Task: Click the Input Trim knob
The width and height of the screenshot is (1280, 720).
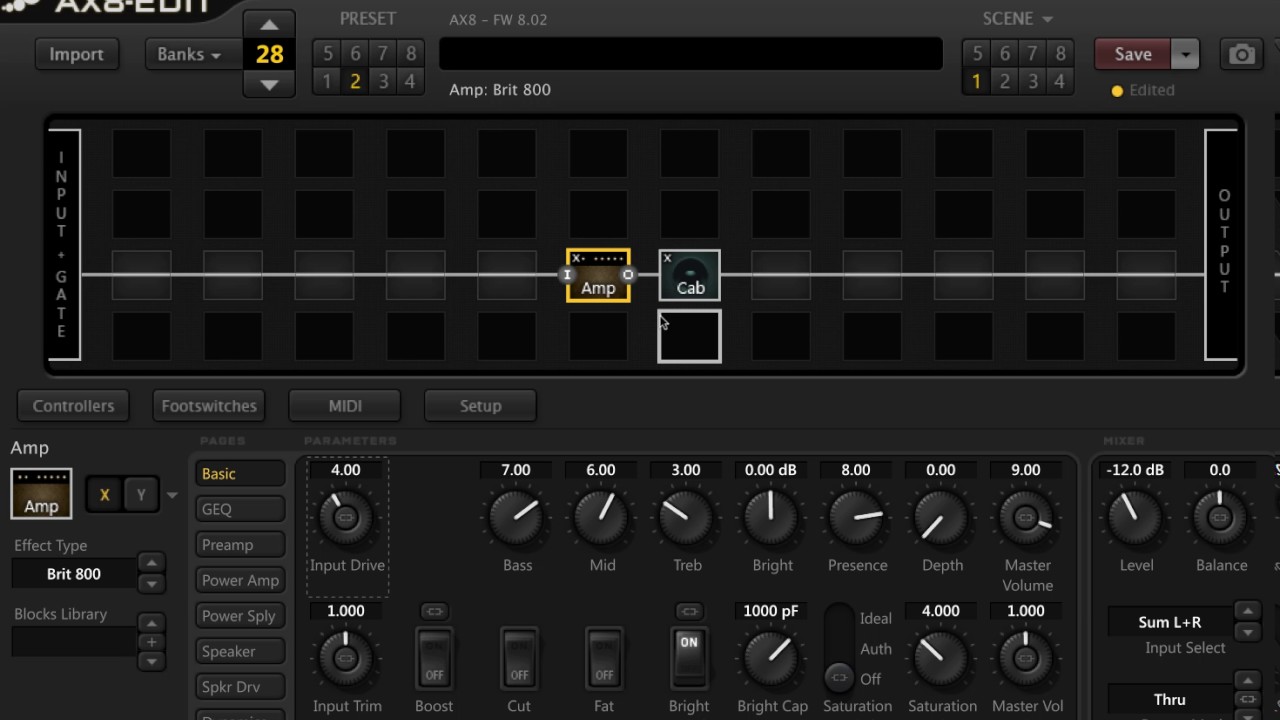Action: click(346, 658)
